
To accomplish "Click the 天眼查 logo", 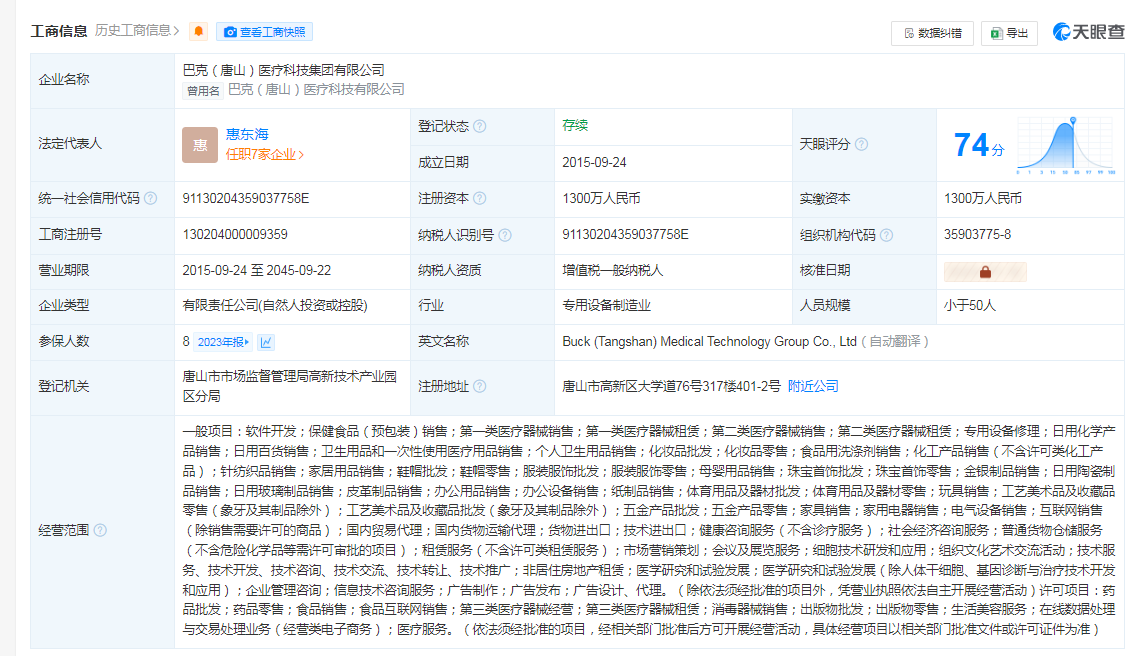I will [x=1088, y=32].
